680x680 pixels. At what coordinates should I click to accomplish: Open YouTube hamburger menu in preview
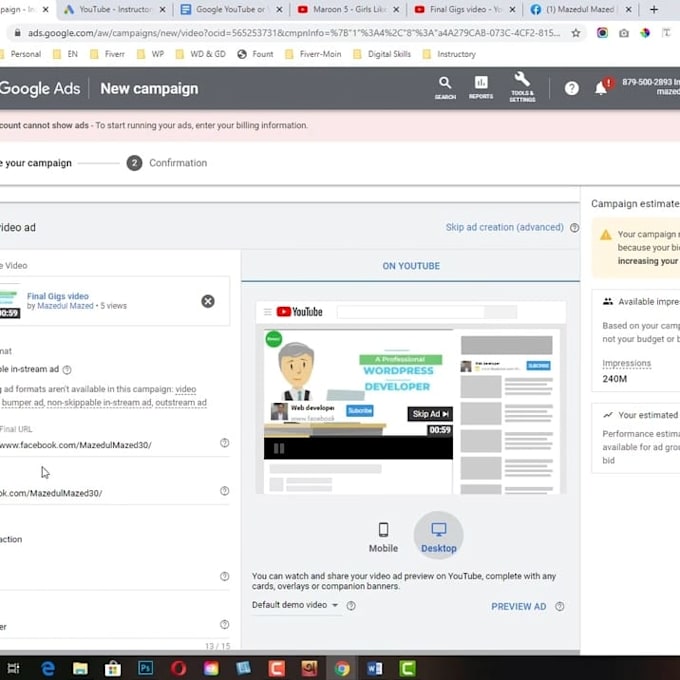(x=268, y=312)
